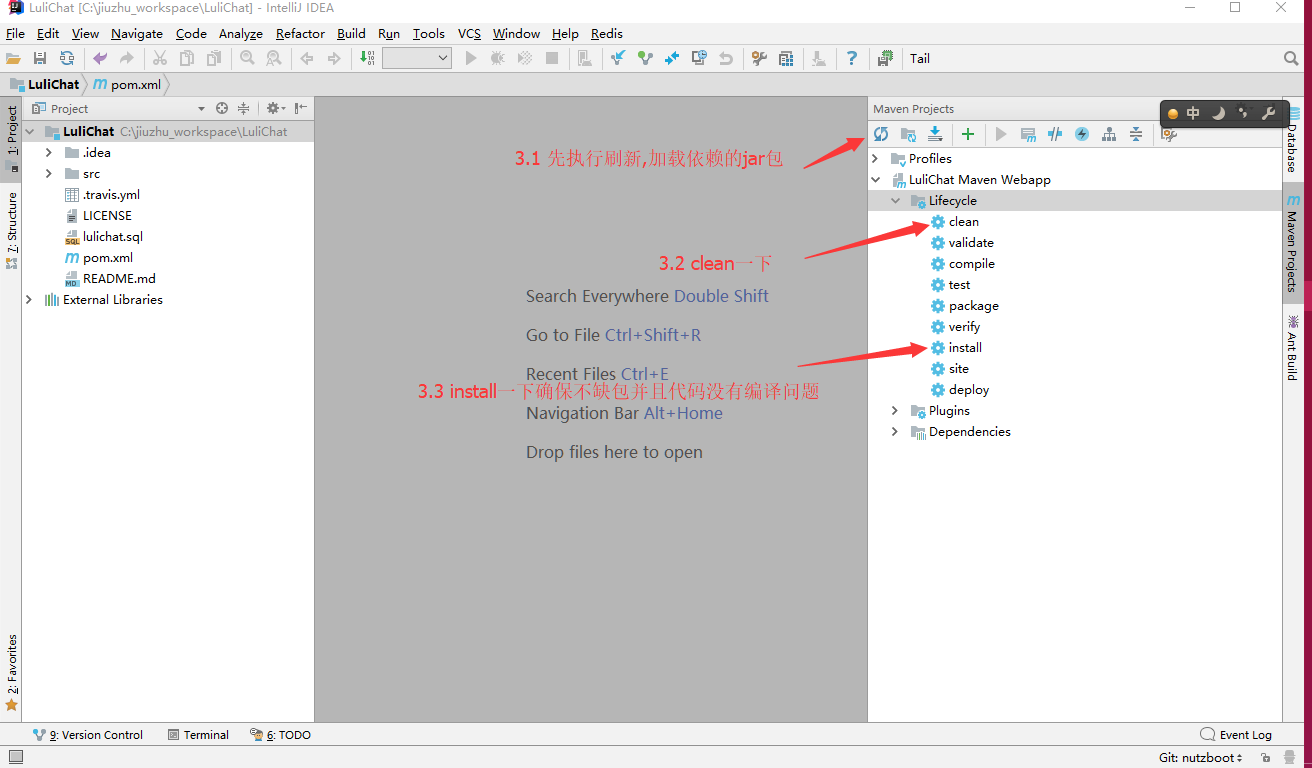Expand External Libraries node
Screen dimensions: 1312x768
click(29, 300)
